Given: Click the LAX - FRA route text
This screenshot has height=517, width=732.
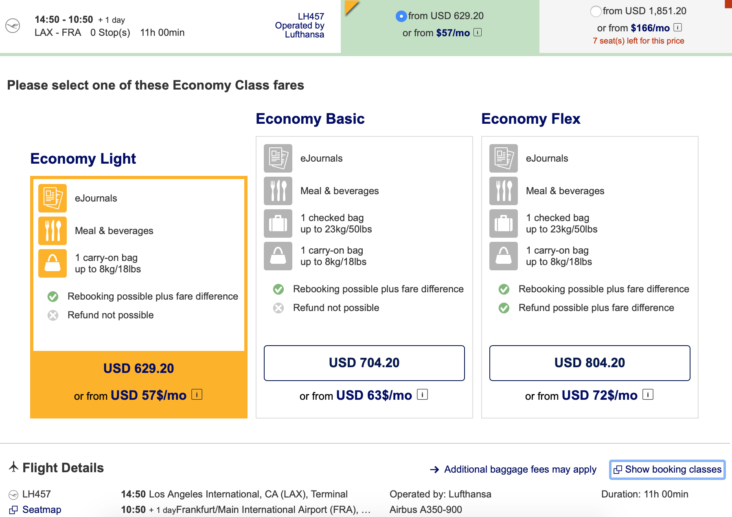Looking at the screenshot, I should click(x=57, y=33).
